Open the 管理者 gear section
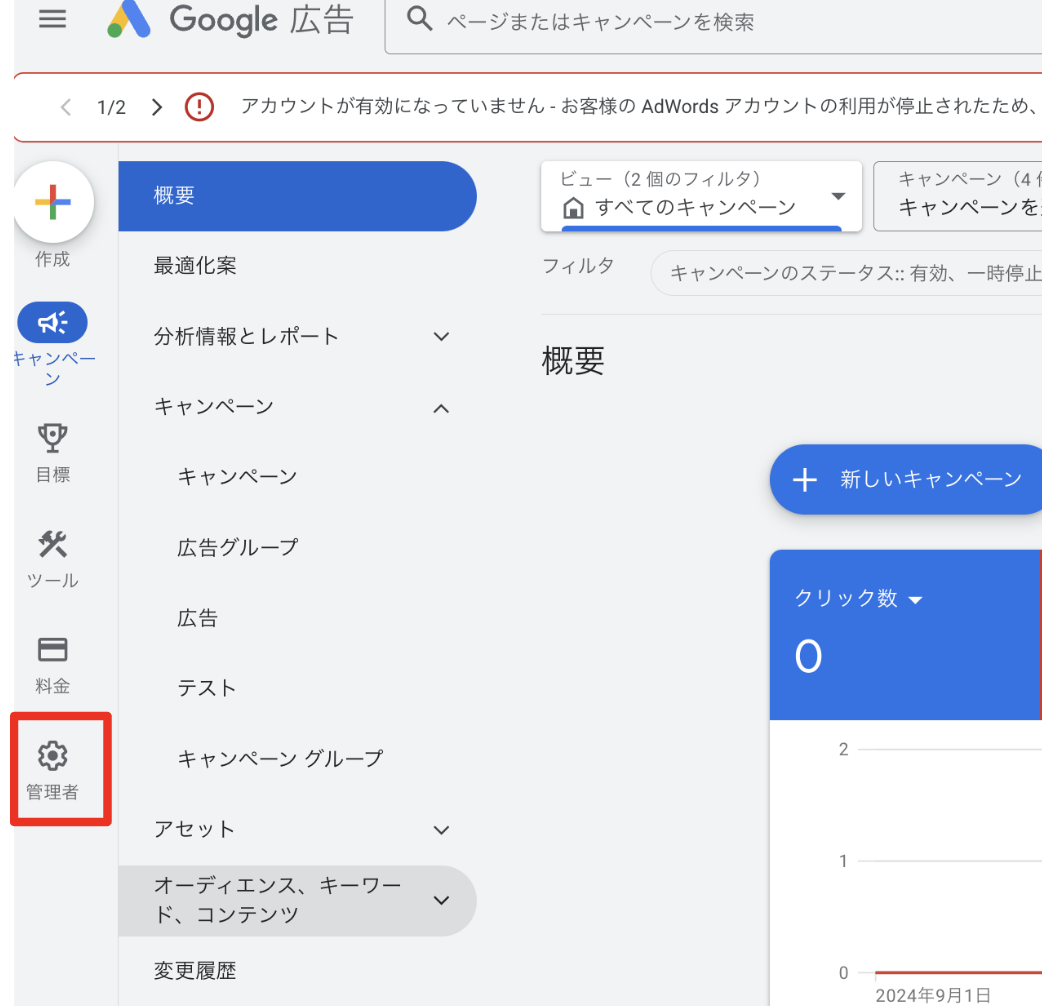 click(52, 771)
